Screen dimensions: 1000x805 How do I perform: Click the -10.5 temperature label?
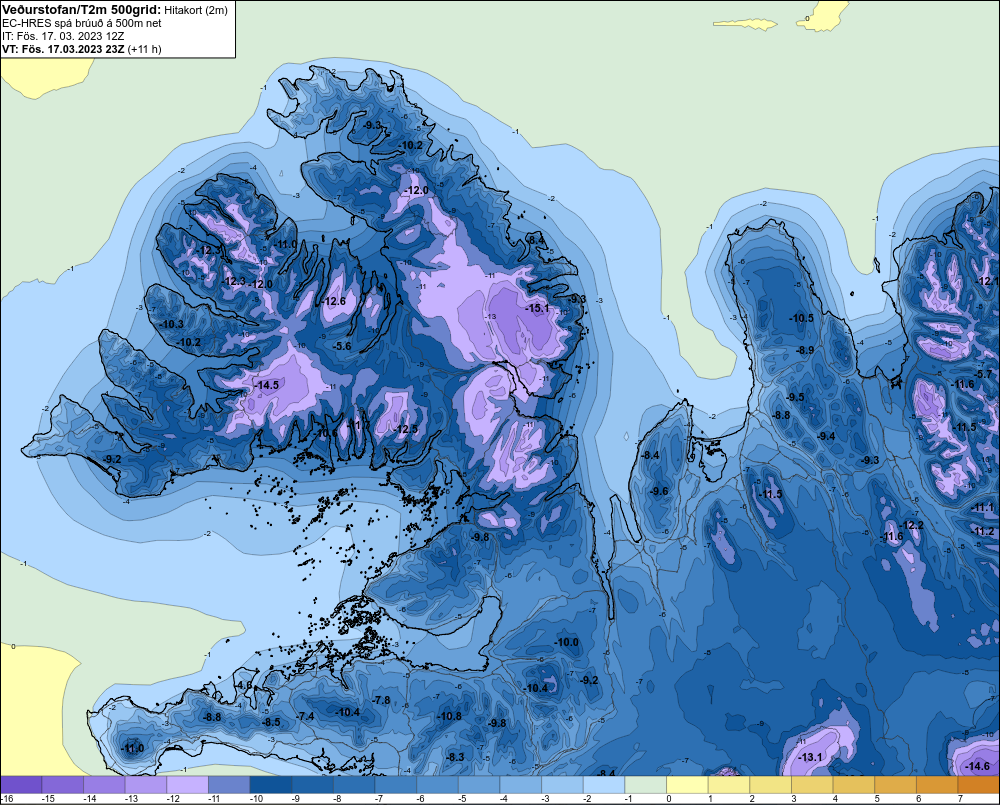[x=802, y=318]
